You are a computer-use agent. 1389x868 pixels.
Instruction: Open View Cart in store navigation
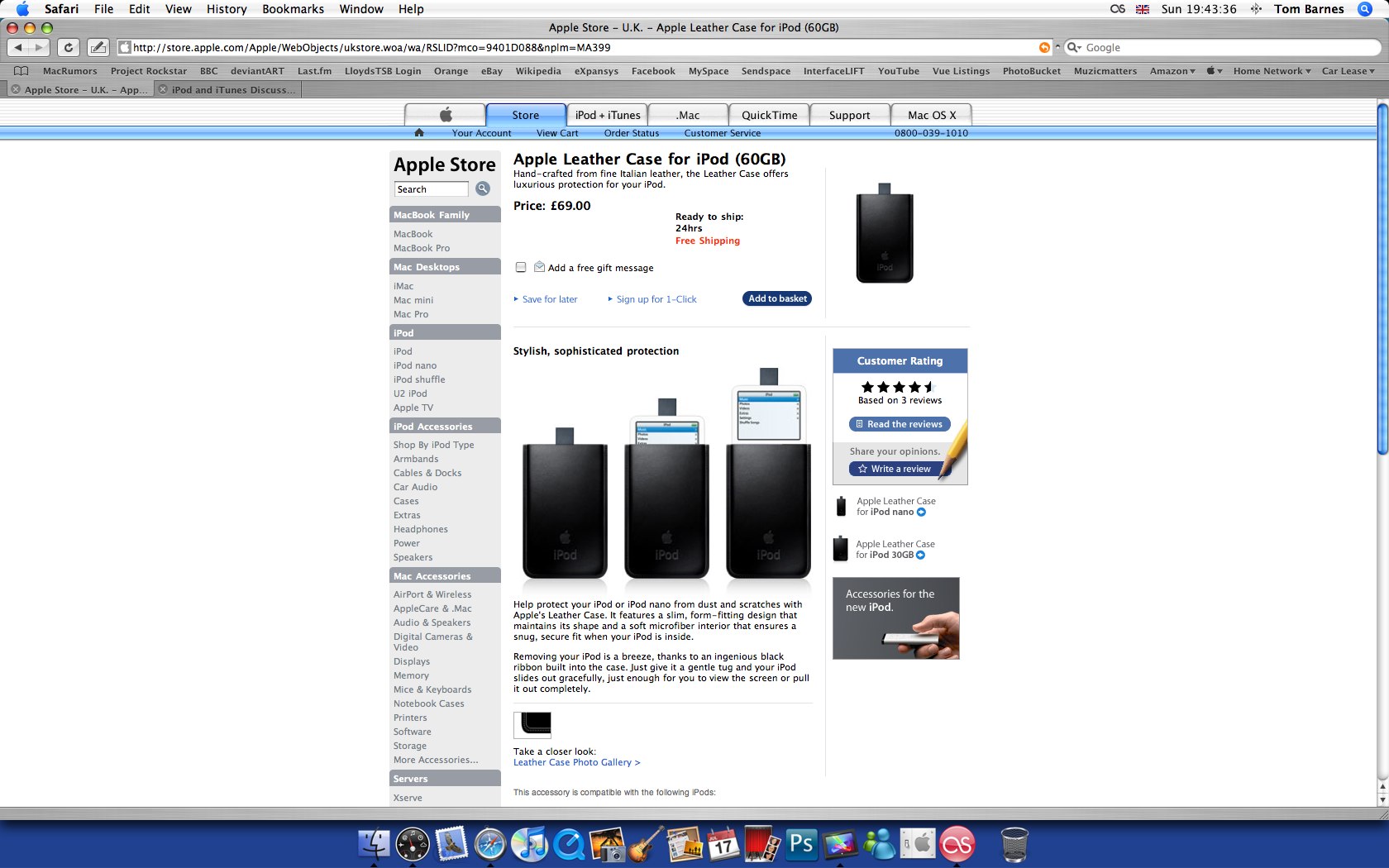click(557, 132)
